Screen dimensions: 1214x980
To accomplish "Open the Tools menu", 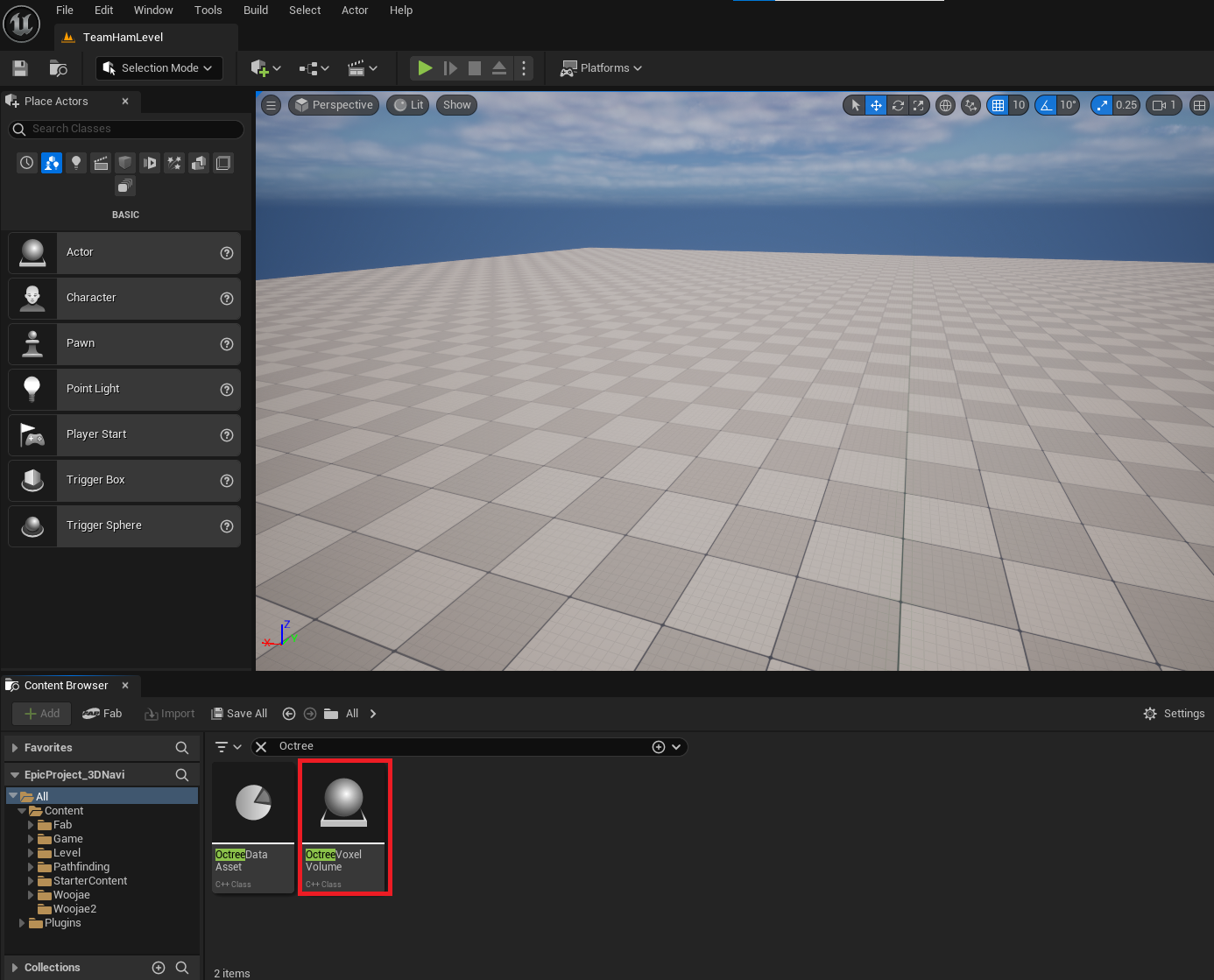I will pyautogui.click(x=208, y=11).
